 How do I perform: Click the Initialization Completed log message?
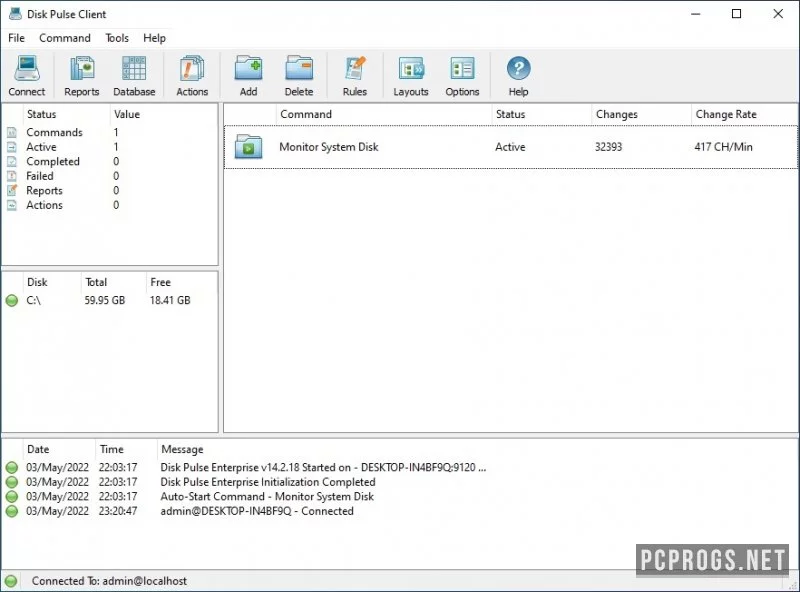[x=268, y=482]
